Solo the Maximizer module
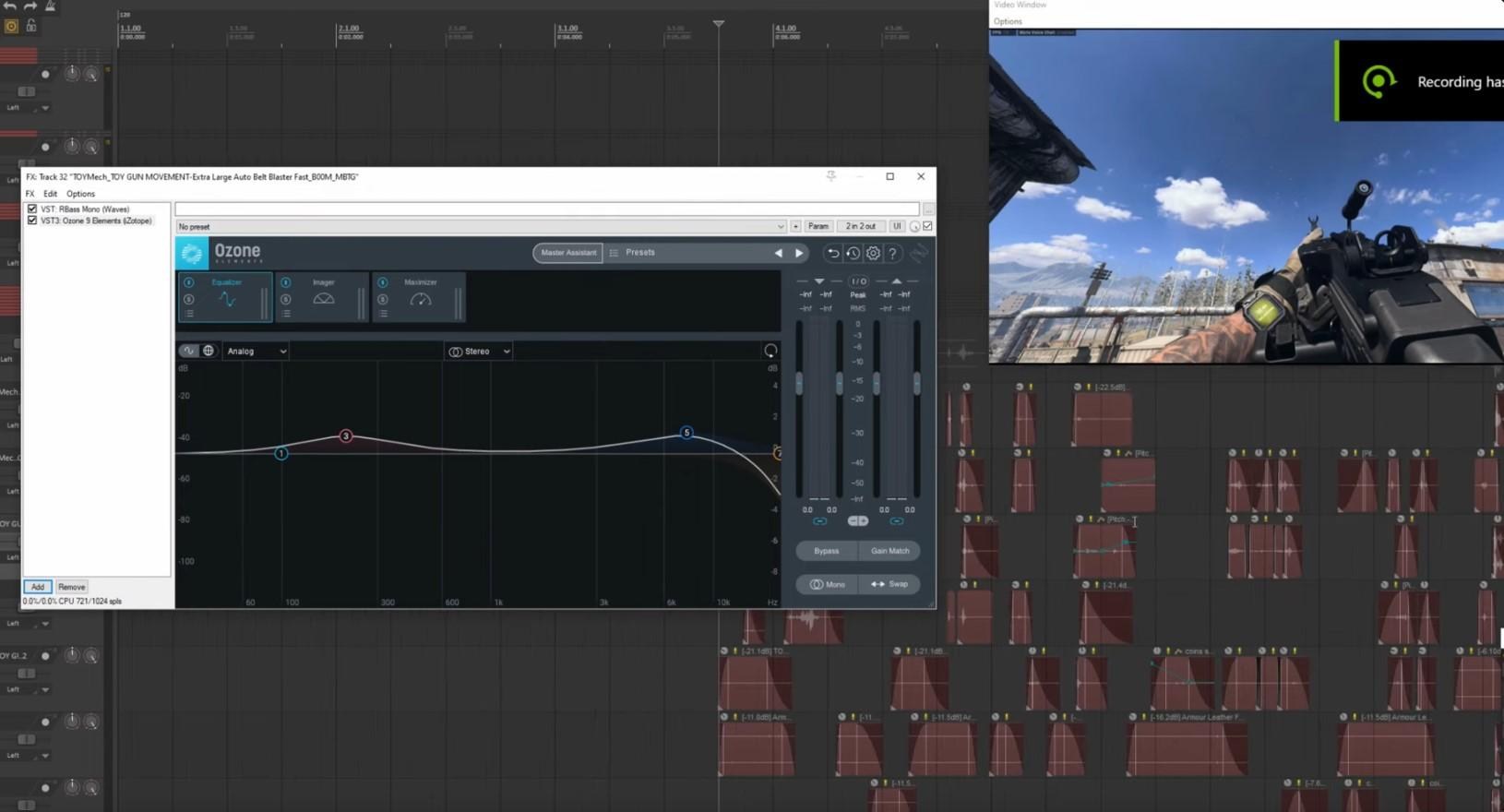This screenshot has height=812, width=1504. pyautogui.click(x=383, y=299)
